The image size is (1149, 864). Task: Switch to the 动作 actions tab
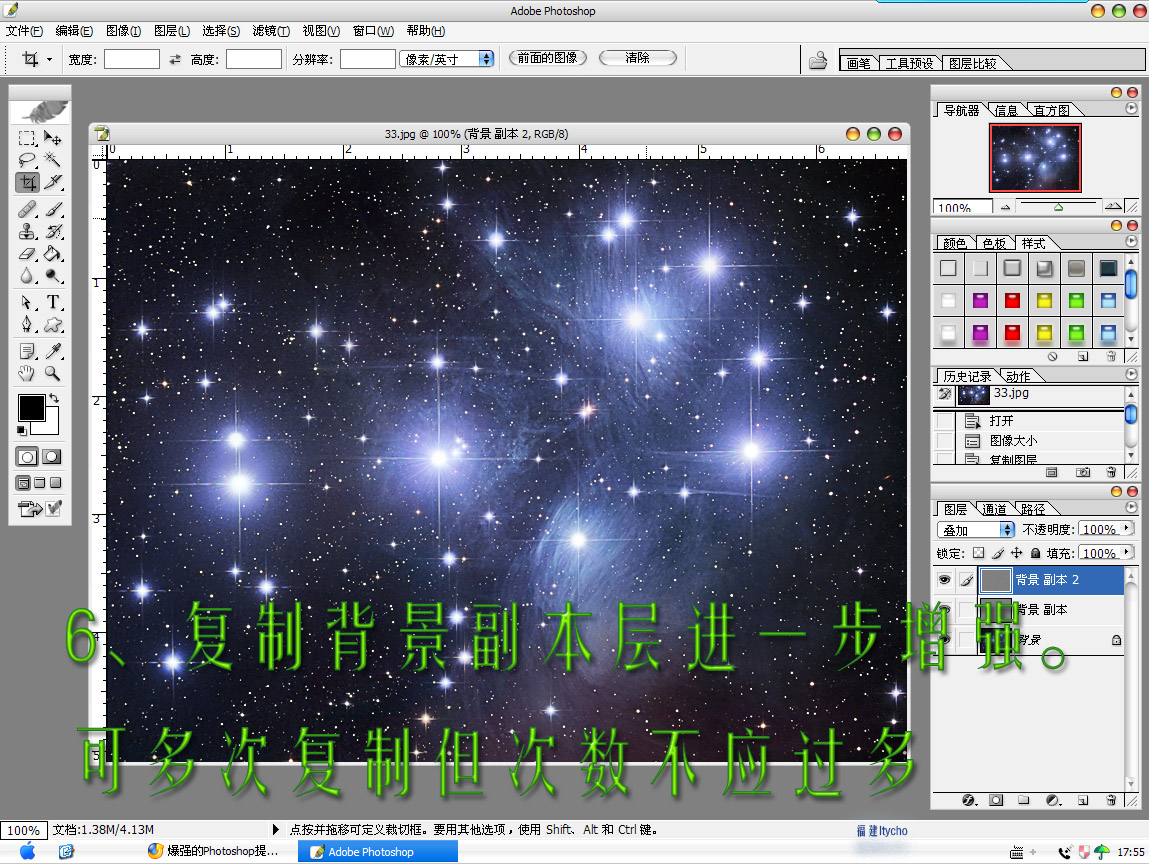pos(1018,376)
